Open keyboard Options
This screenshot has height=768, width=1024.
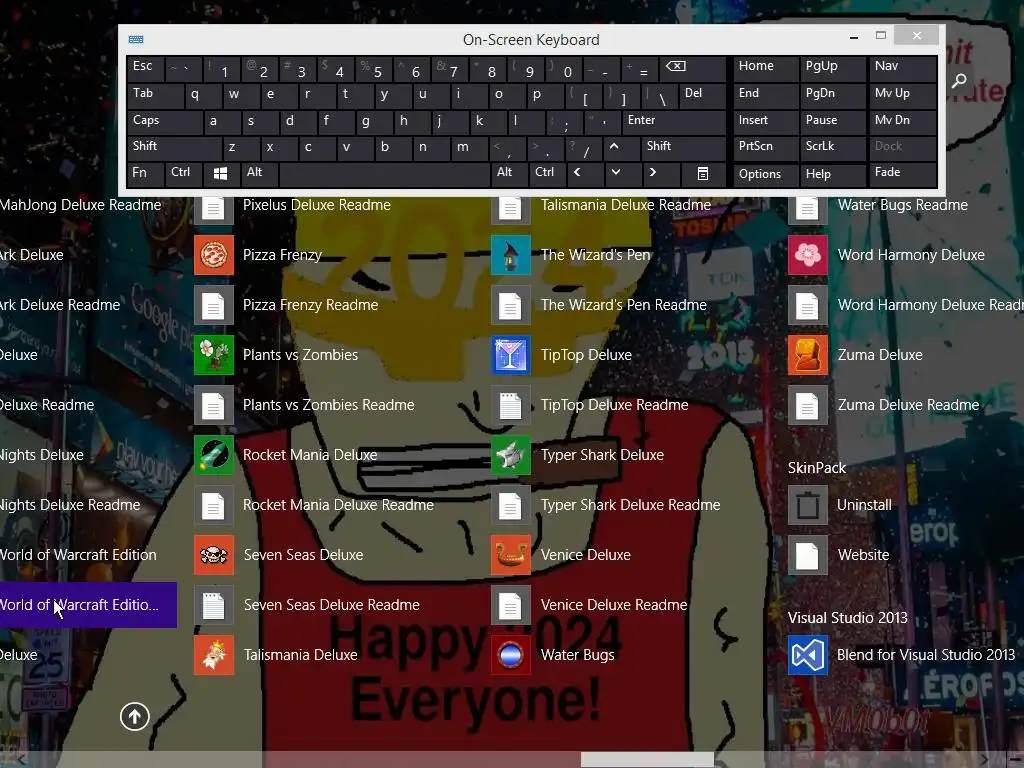(x=765, y=174)
